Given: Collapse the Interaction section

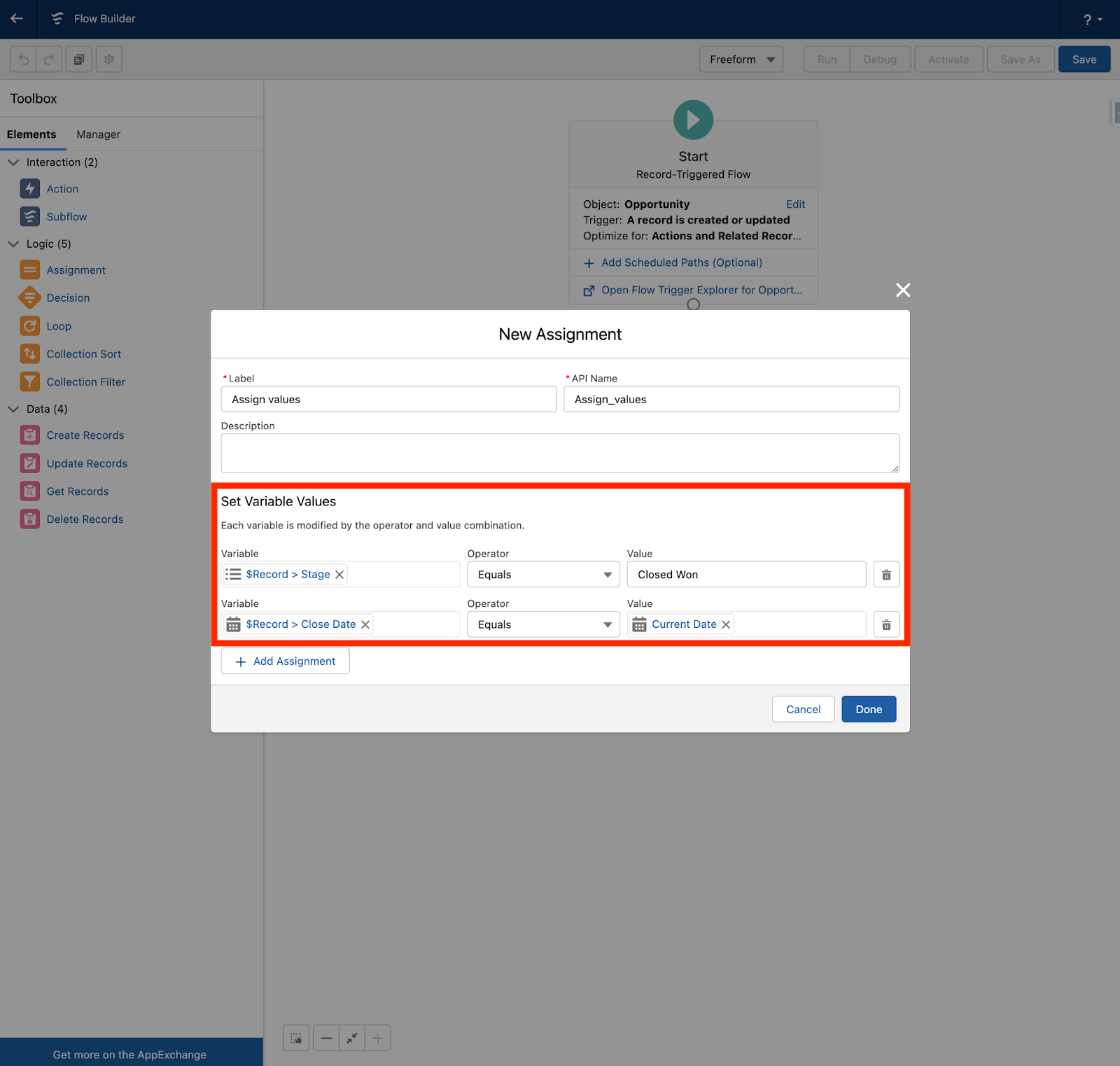Looking at the screenshot, I should point(13,162).
